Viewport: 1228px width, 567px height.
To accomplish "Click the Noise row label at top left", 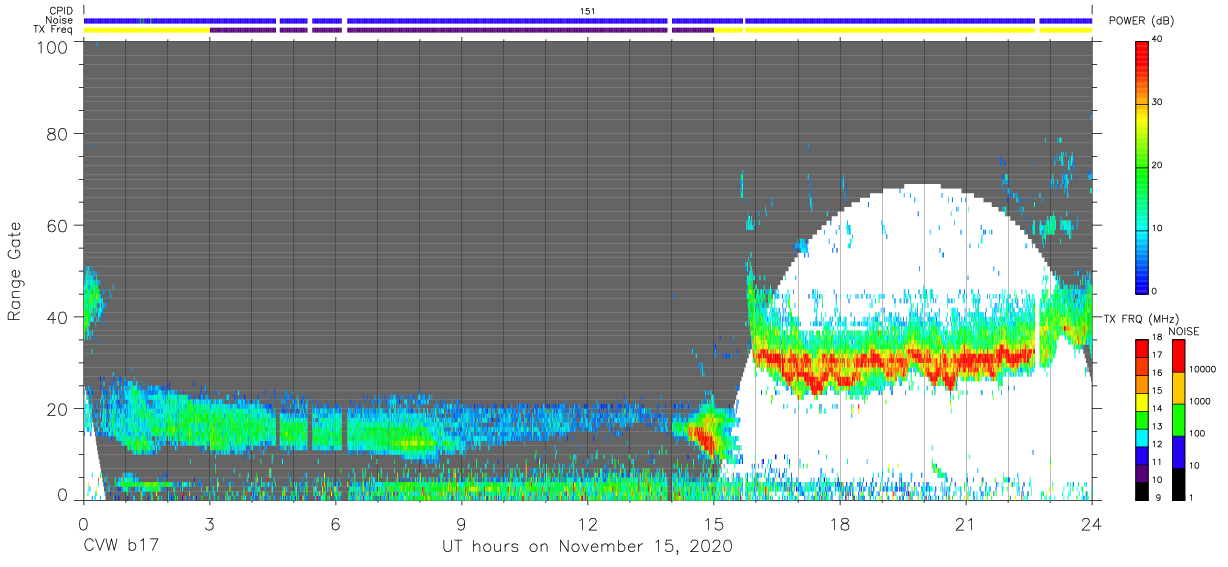I will point(61,20).
